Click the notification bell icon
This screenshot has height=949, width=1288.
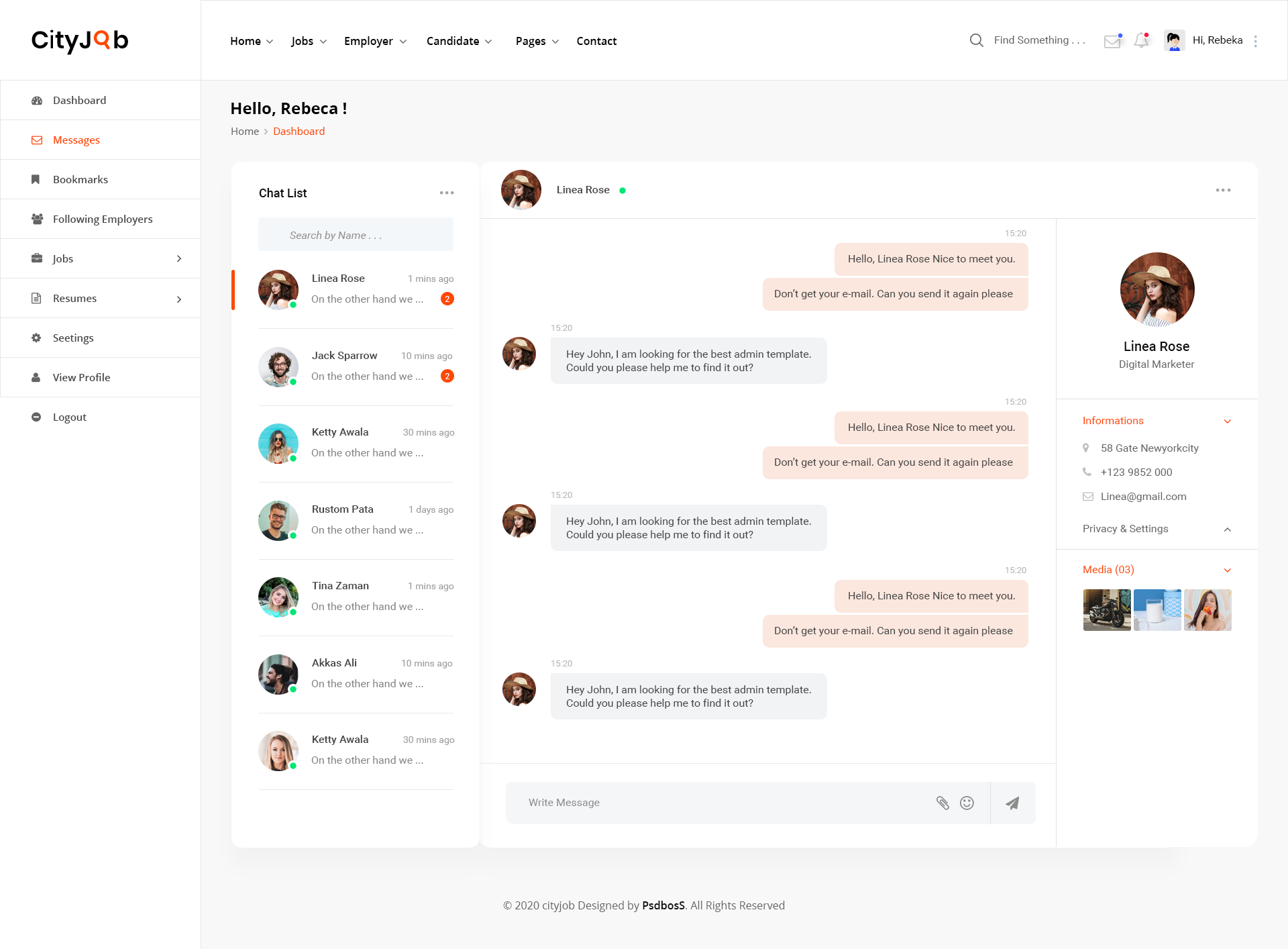(x=1141, y=41)
